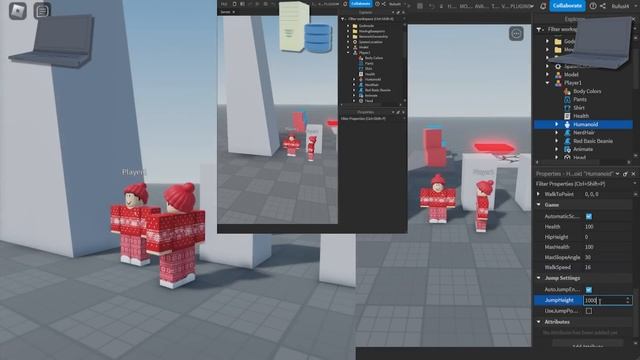The image size is (640, 360).
Task: Expand the Model node in right Explorer
Action: coord(547,75)
